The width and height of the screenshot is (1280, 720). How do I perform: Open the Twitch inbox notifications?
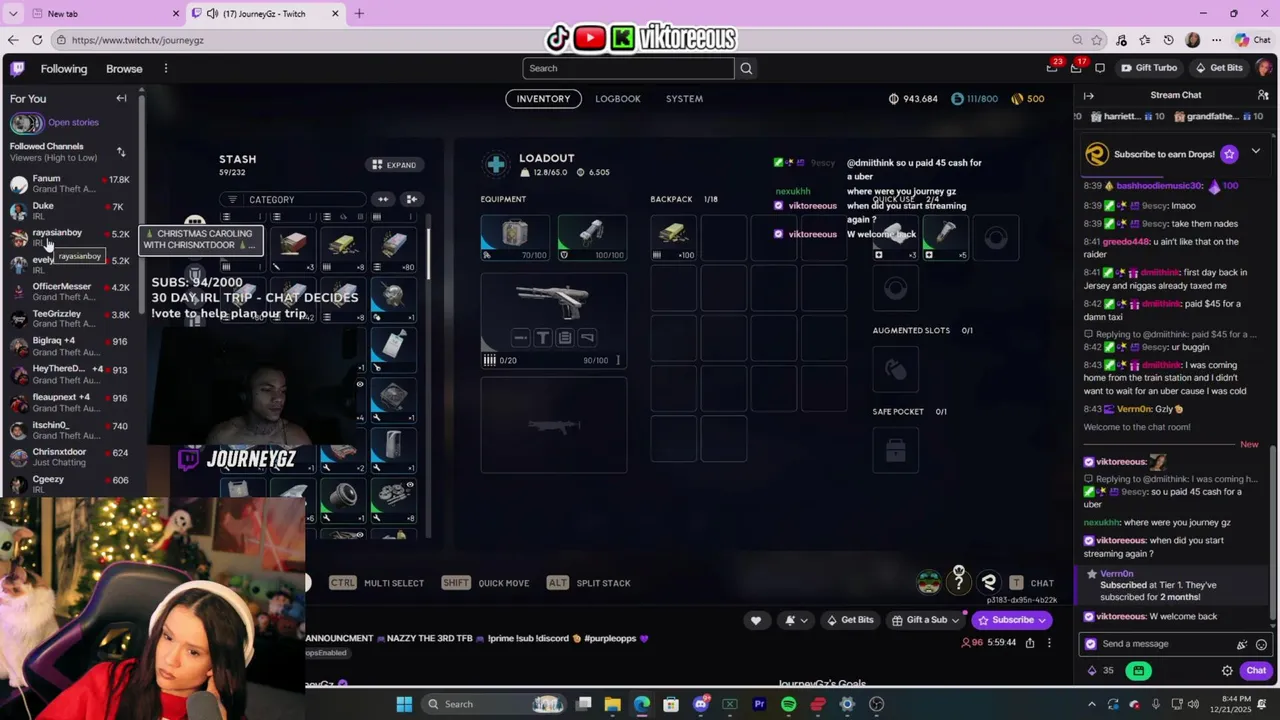click(x=1076, y=68)
